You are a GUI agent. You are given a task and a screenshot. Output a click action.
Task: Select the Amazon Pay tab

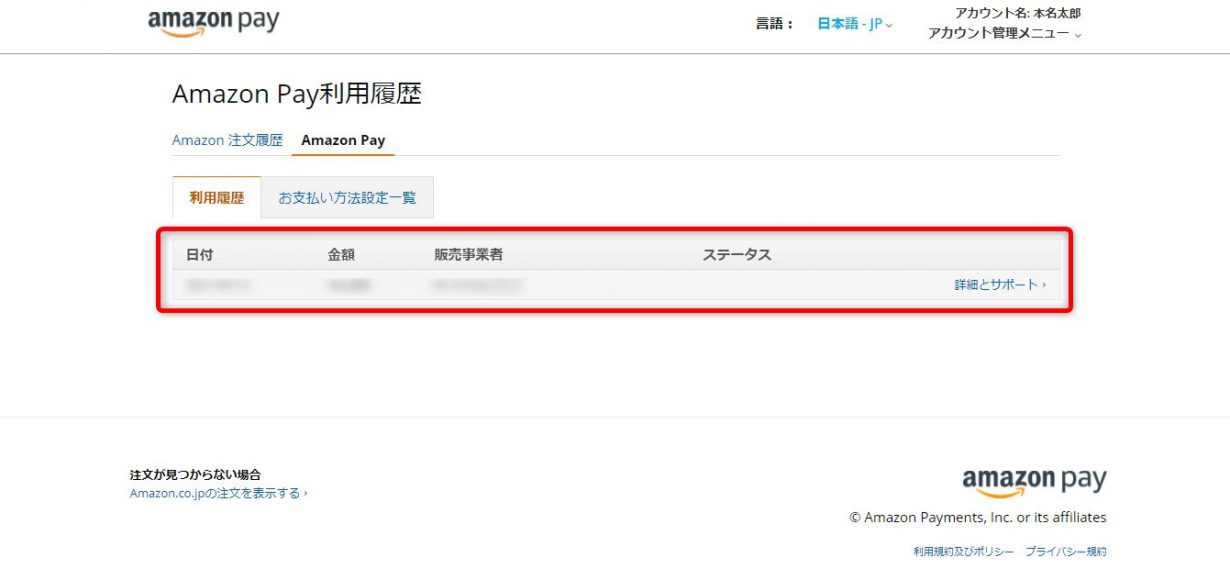[342, 140]
